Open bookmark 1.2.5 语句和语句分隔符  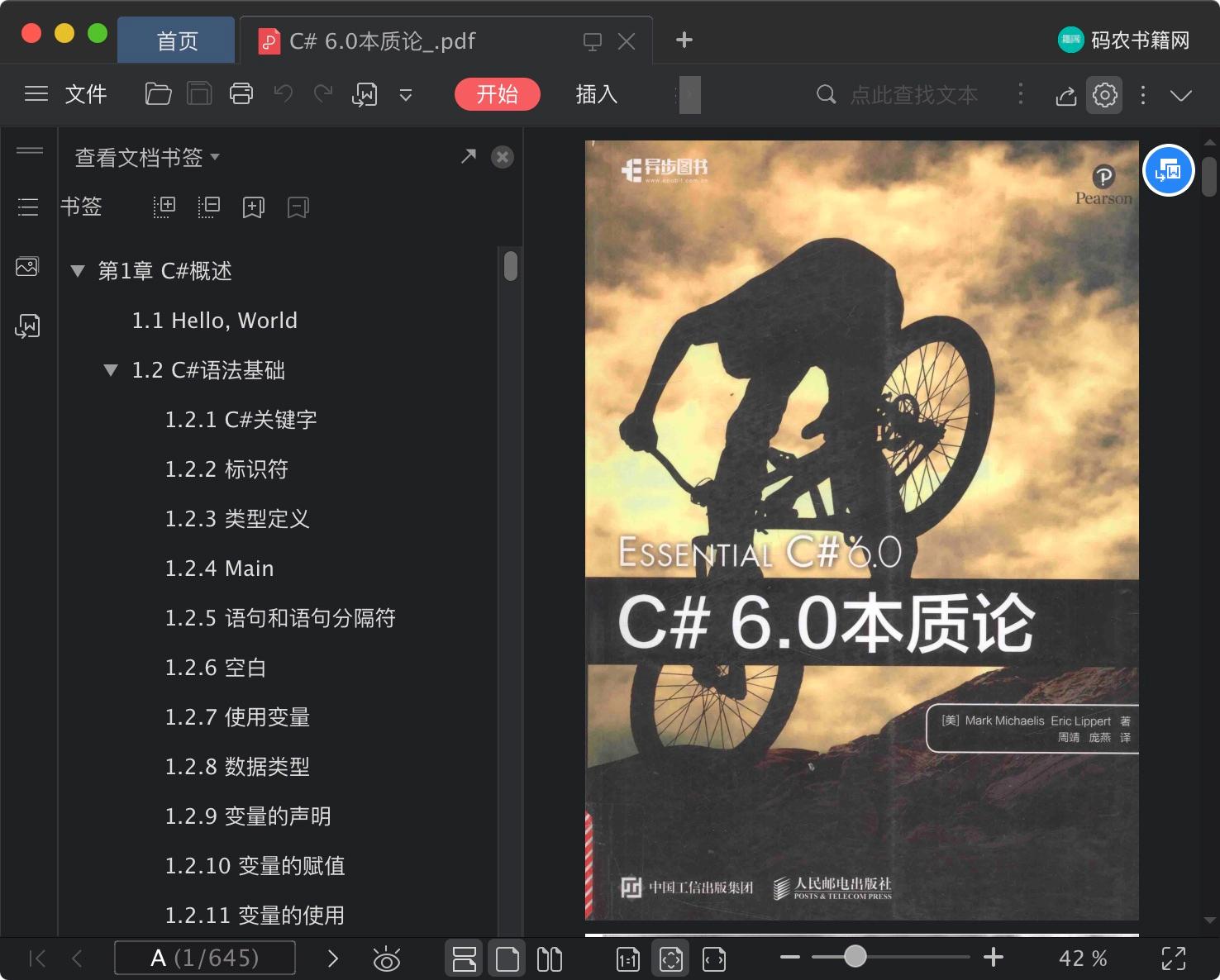tap(280, 618)
